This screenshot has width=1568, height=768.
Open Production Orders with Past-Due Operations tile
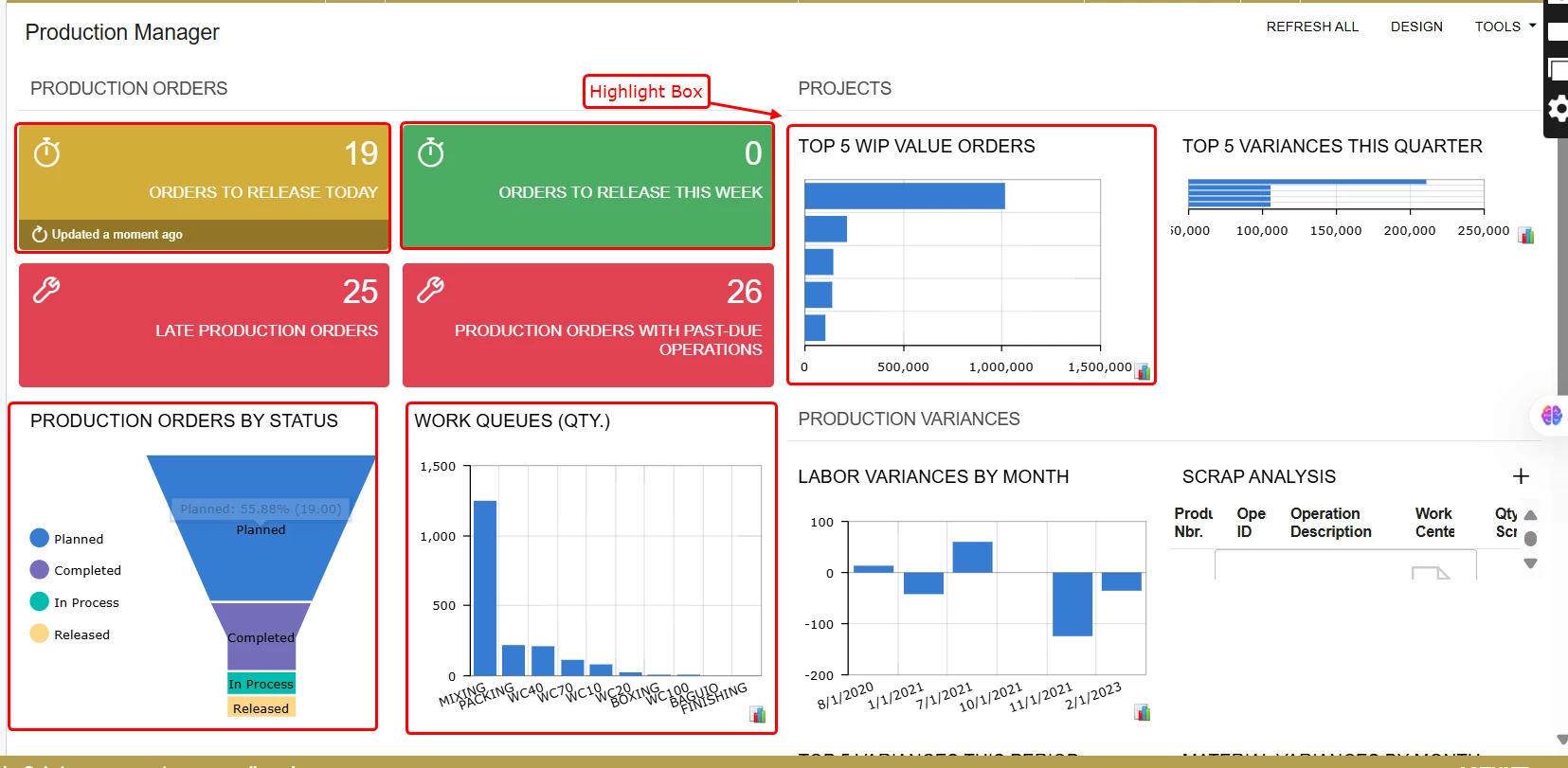point(587,325)
